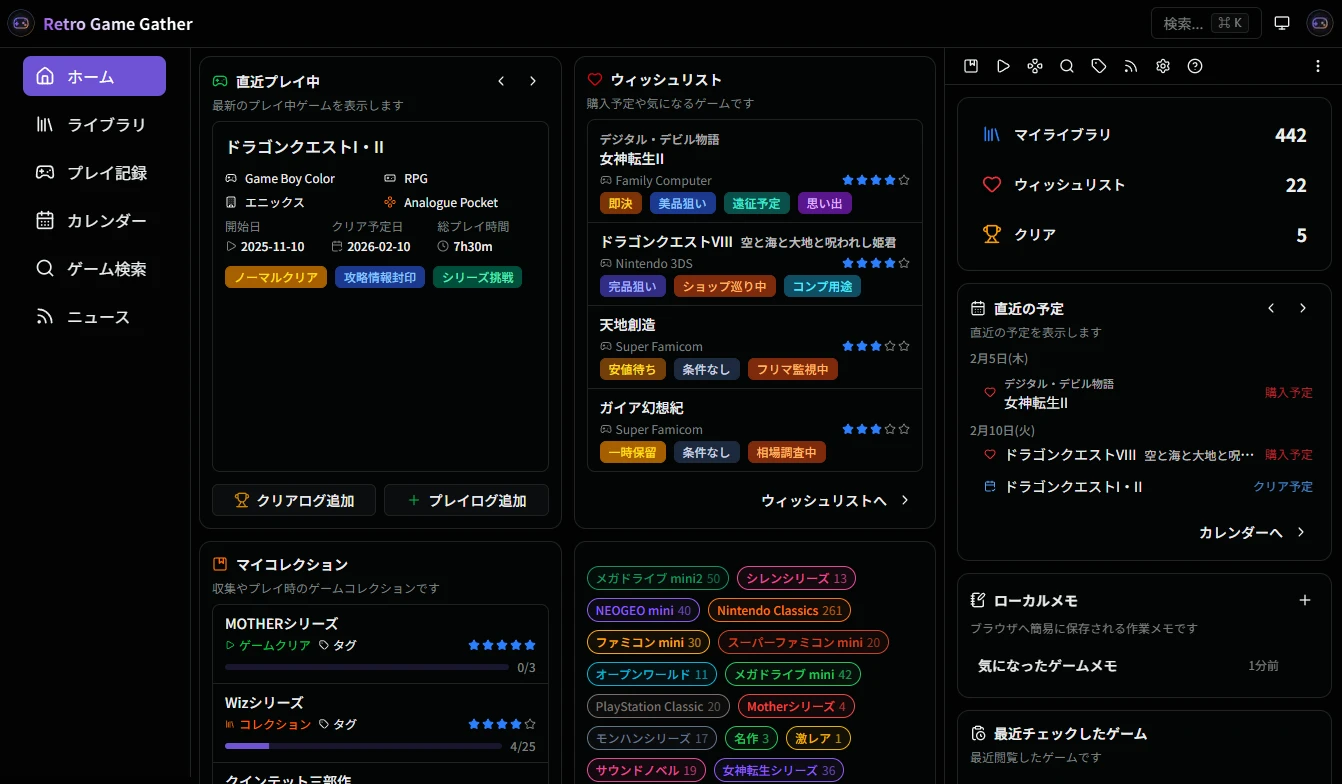1342x784 pixels.
Task: Open the three-dot overflow menu at top right
Action: [x=1317, y=66]
